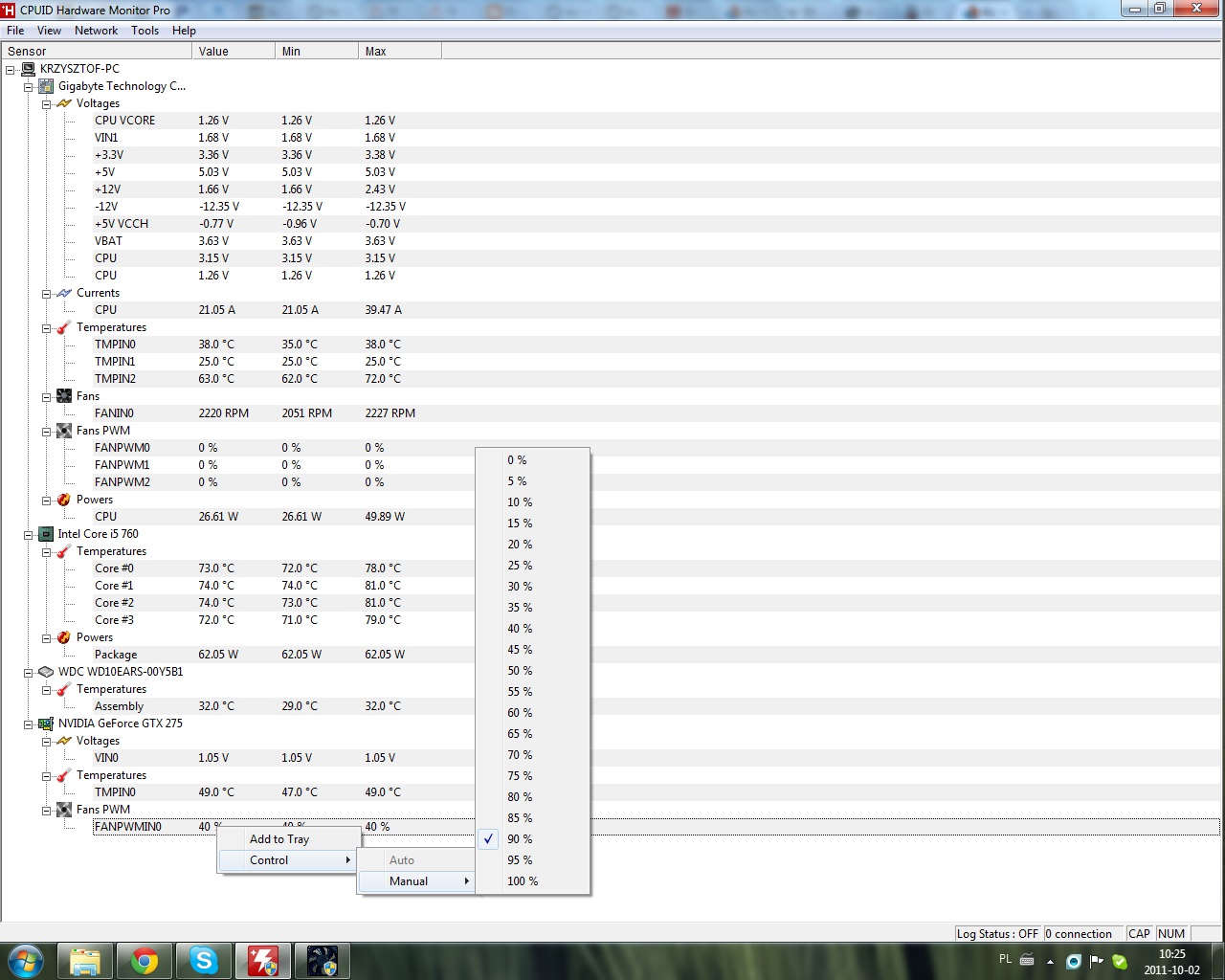The width and height of the screenshot is (1225, 980).
Task: Set fan speed to 25 %
Action: coord(532,566)
